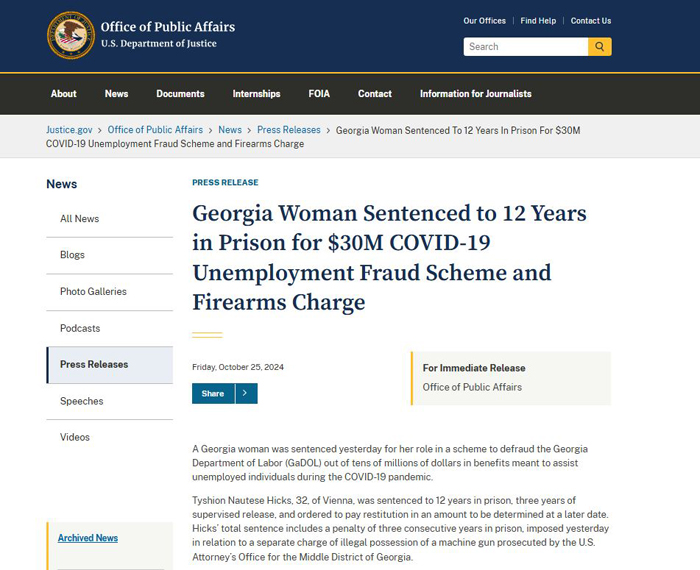Click the Share button
This screenshot has height=570, width=700.
(213, 393)
